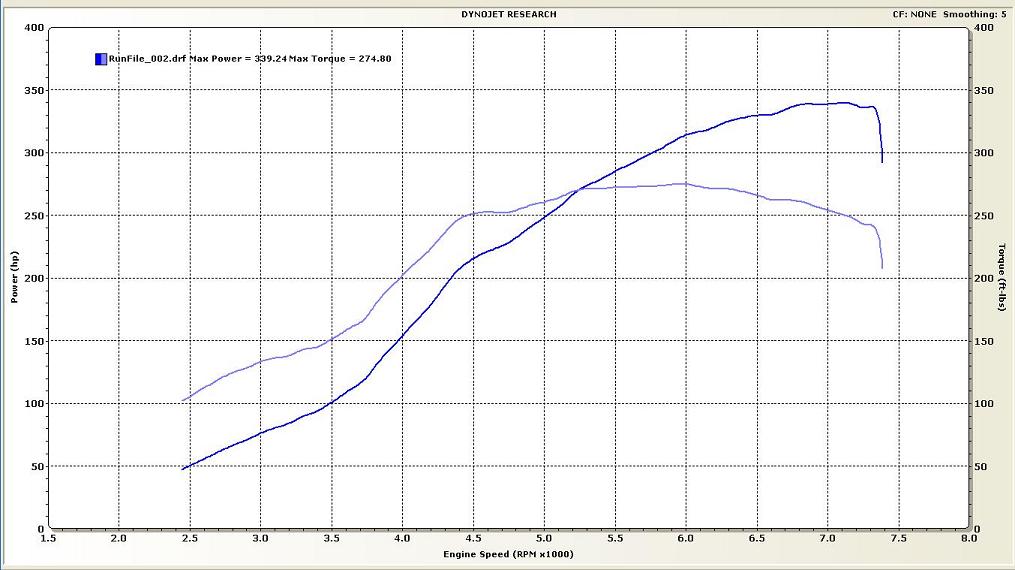Select the RunFile_002.drf legend text
Viewport: 1015px width, 570px height.
pos(250,59)
